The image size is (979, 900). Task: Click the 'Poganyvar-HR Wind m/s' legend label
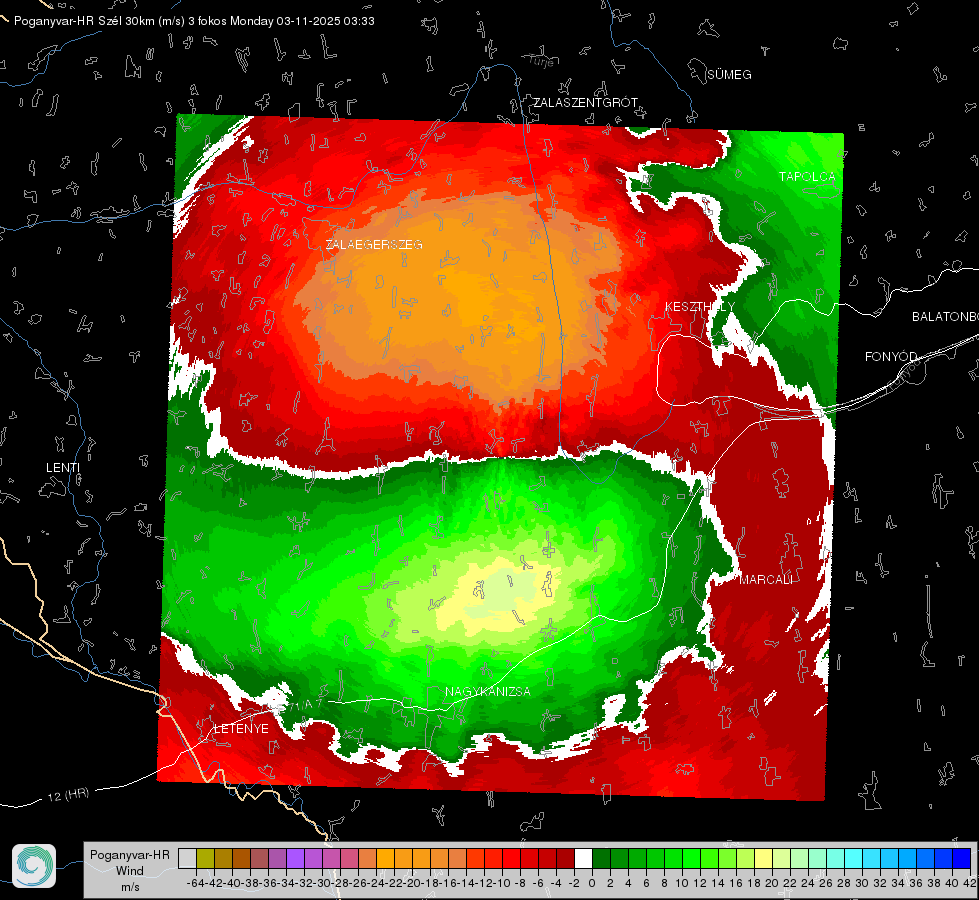click(x=130, y=871)
